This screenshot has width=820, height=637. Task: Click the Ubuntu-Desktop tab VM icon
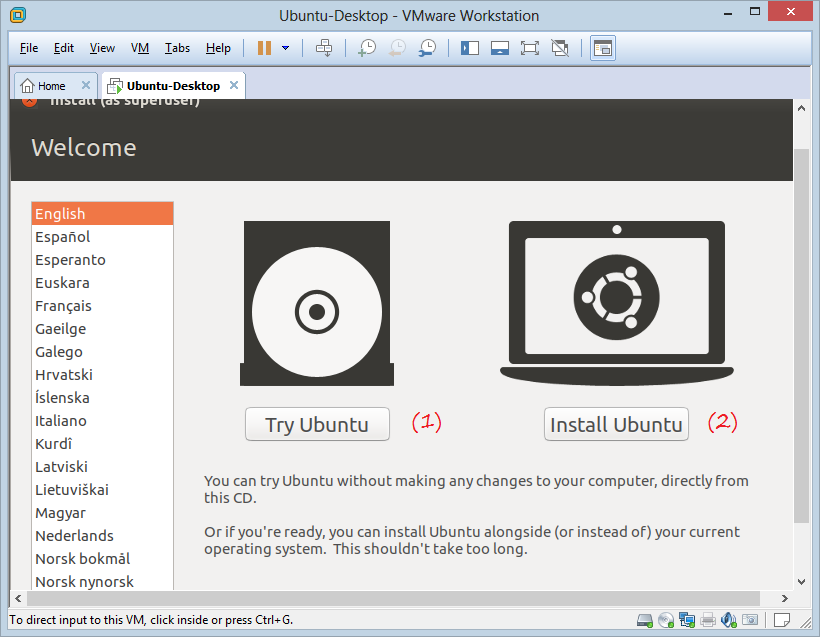[x=115, y=86]
